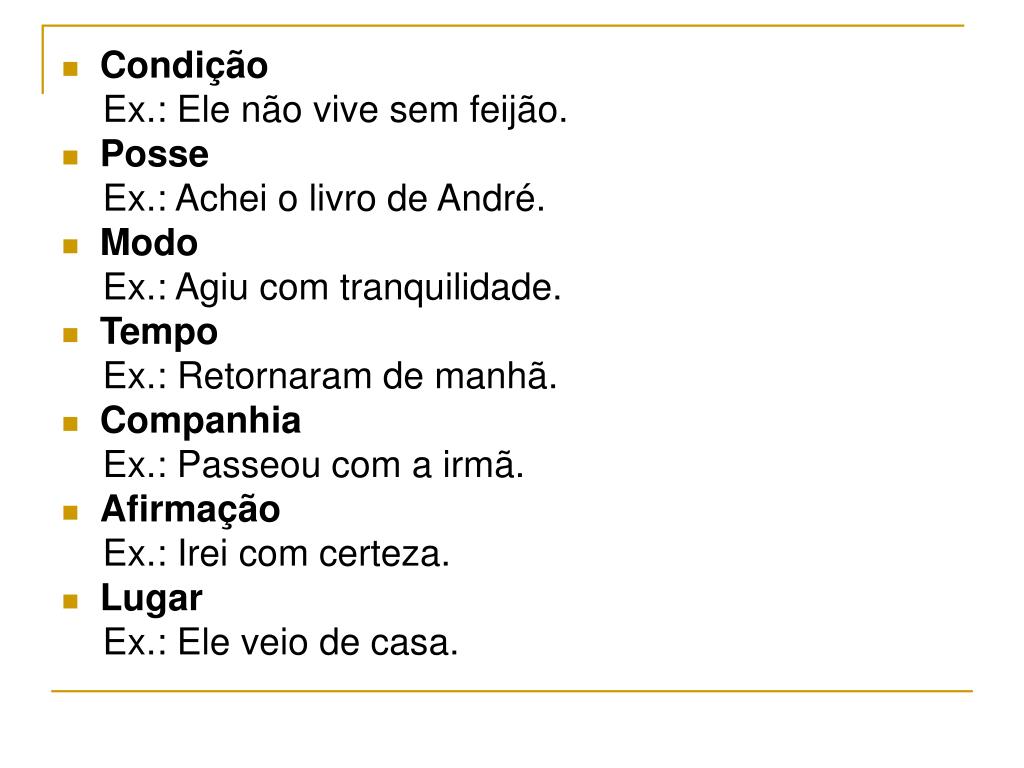Select the heading Companhia
1024x768 pixels.
tap(200, 421)
